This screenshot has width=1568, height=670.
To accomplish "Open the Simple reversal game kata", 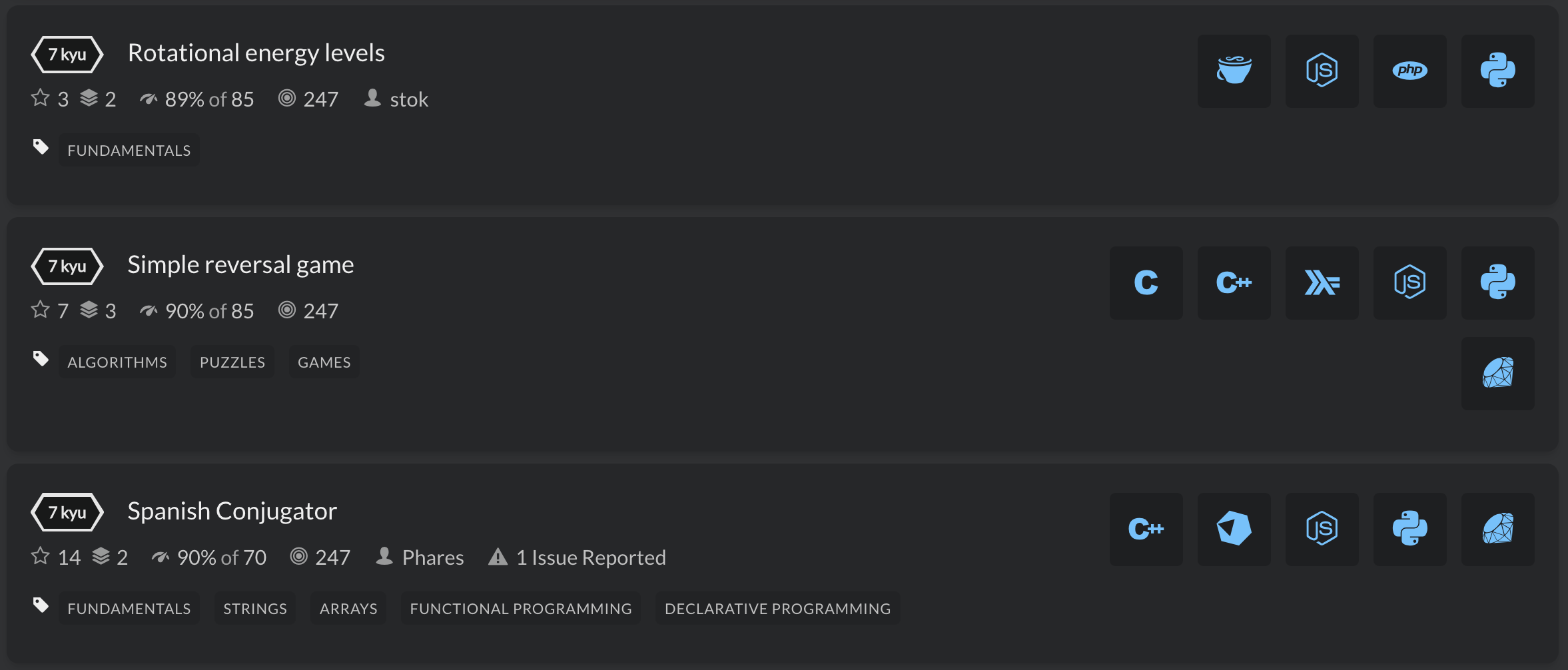I will click(240, 264).
